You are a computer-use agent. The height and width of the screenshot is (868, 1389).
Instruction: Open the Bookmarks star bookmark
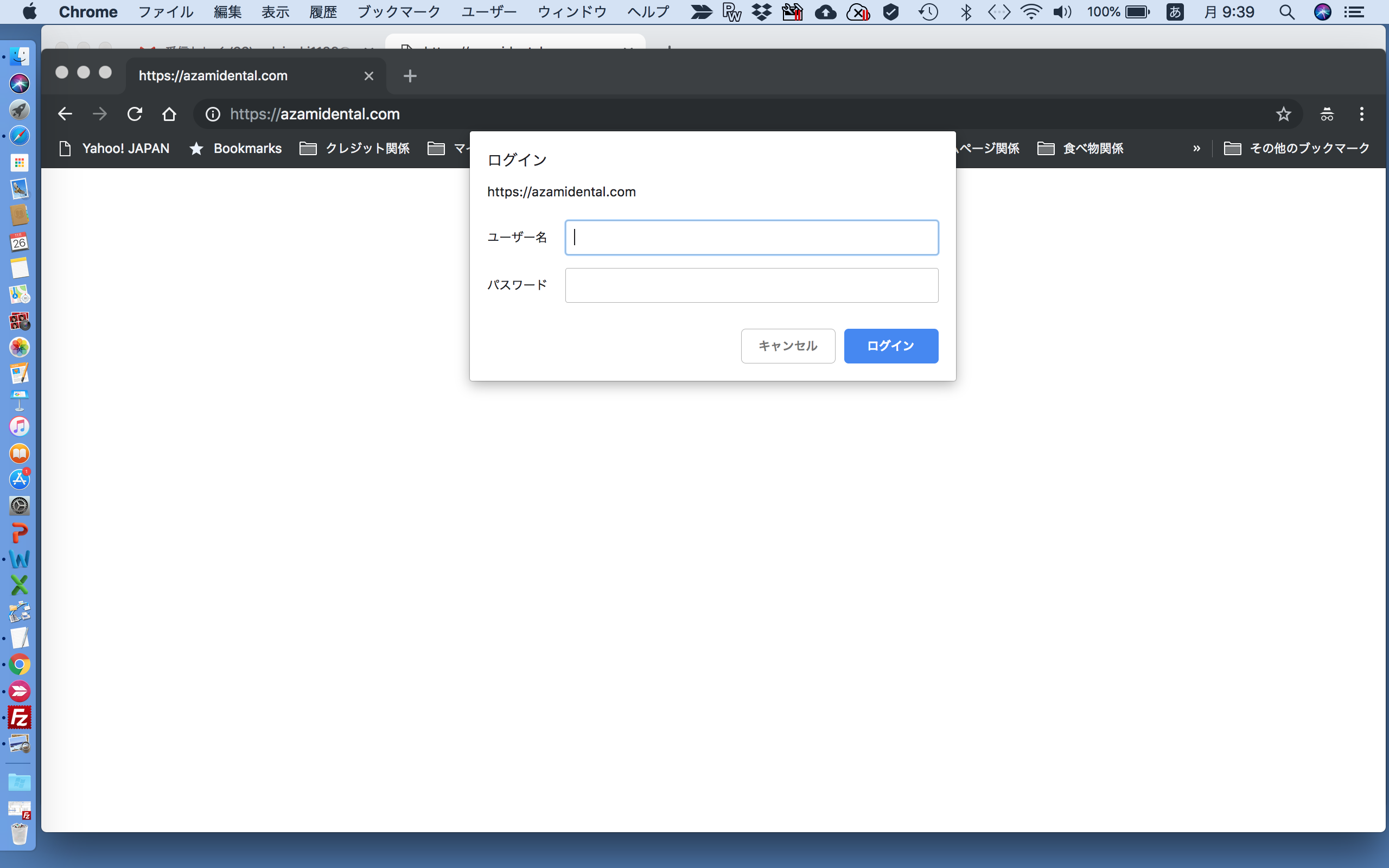point(235,149)
